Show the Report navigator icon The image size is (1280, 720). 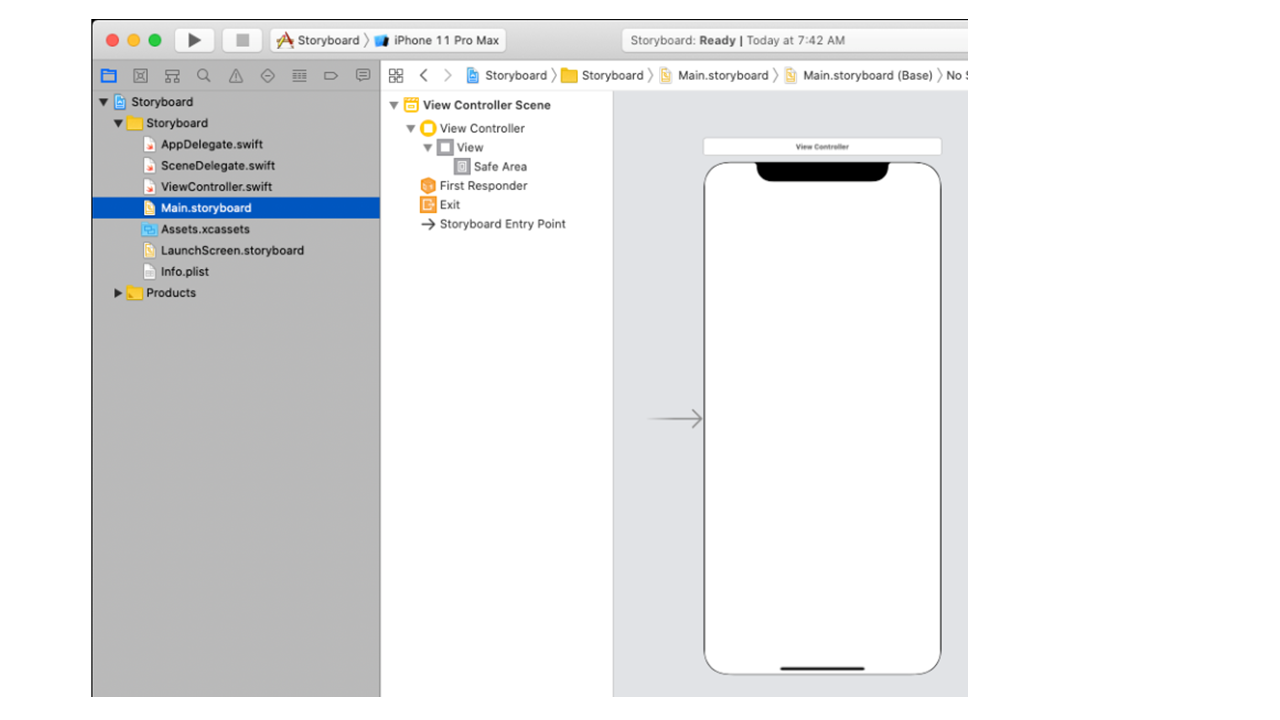[363, 76]
